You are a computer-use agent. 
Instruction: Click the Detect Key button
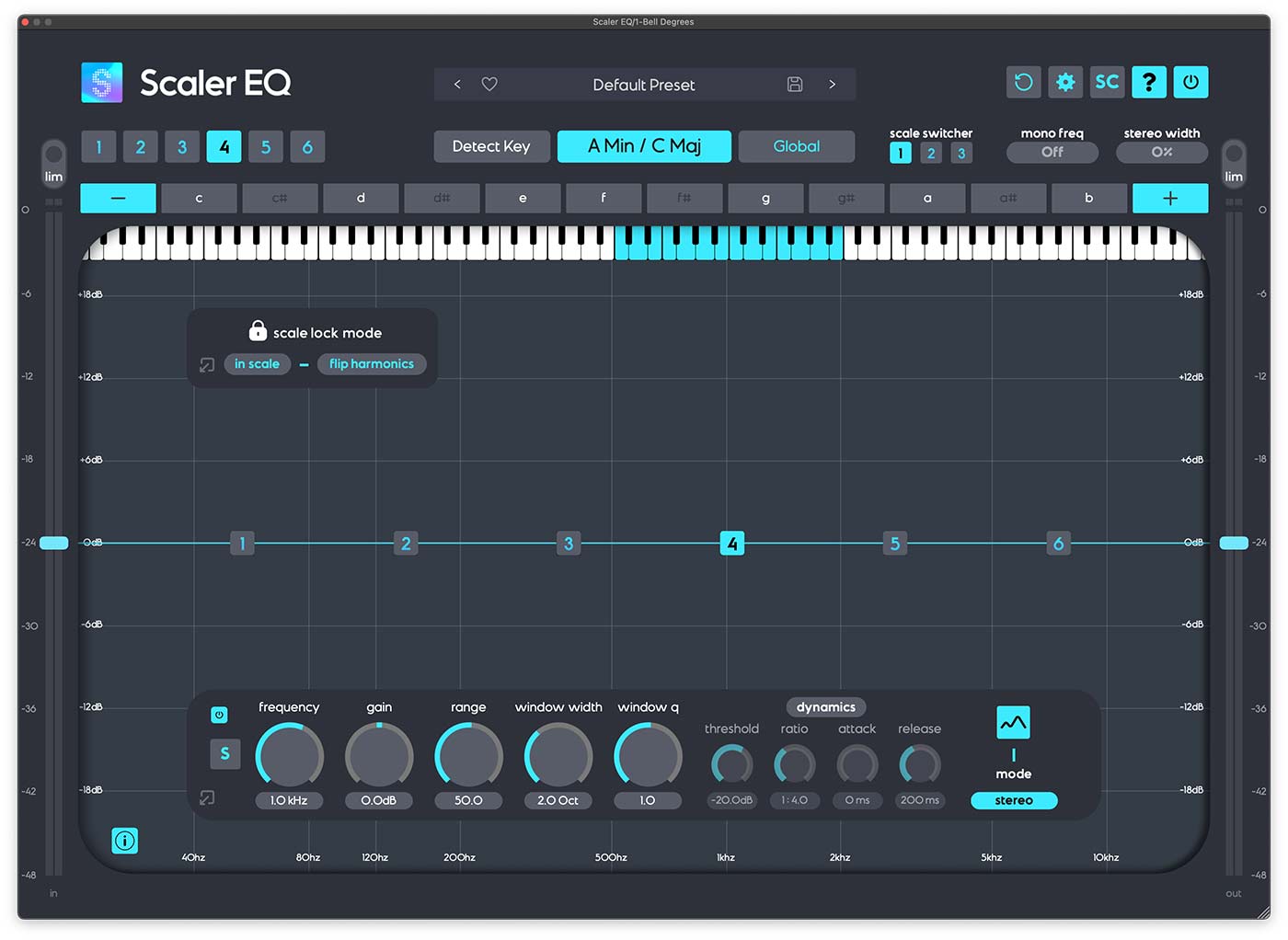(491, 145)
